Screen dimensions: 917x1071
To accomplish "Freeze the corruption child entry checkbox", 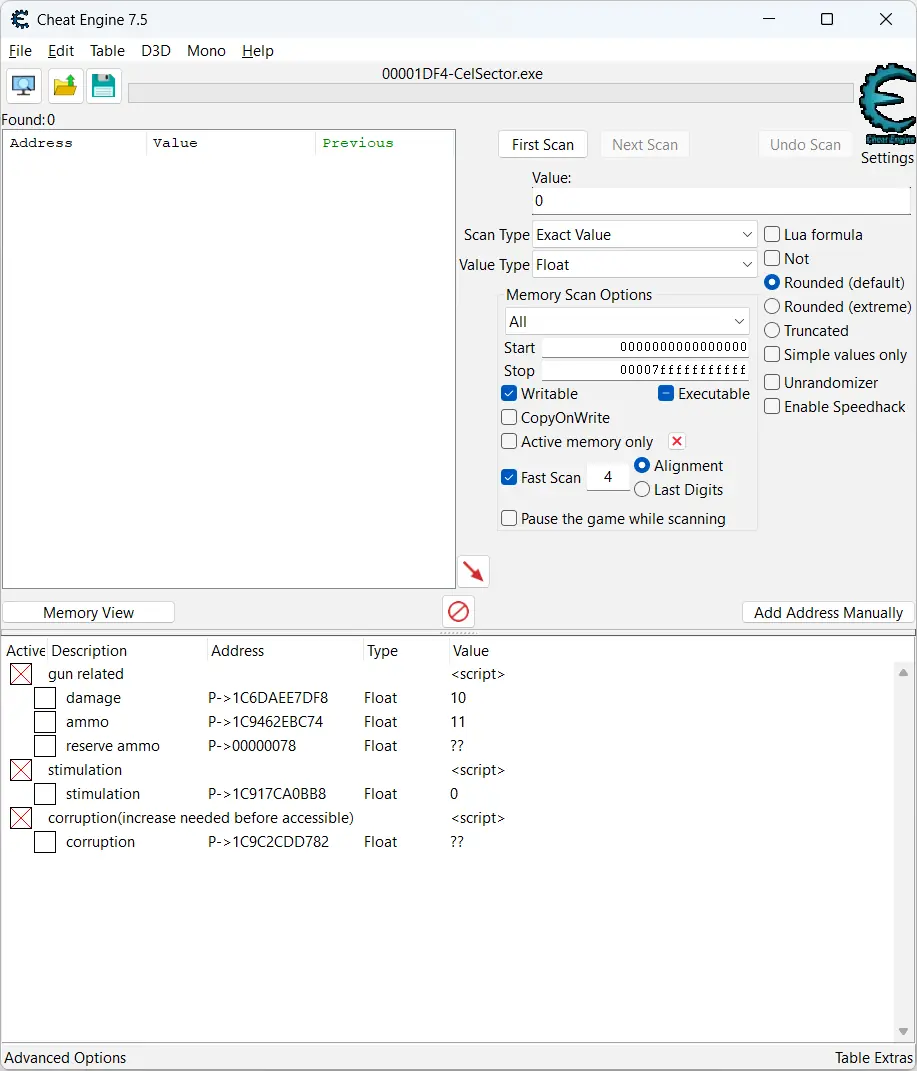I will pos(45,842).
